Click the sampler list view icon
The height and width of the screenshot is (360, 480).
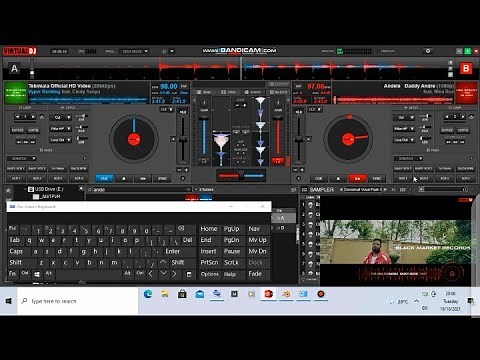point(304,190)
